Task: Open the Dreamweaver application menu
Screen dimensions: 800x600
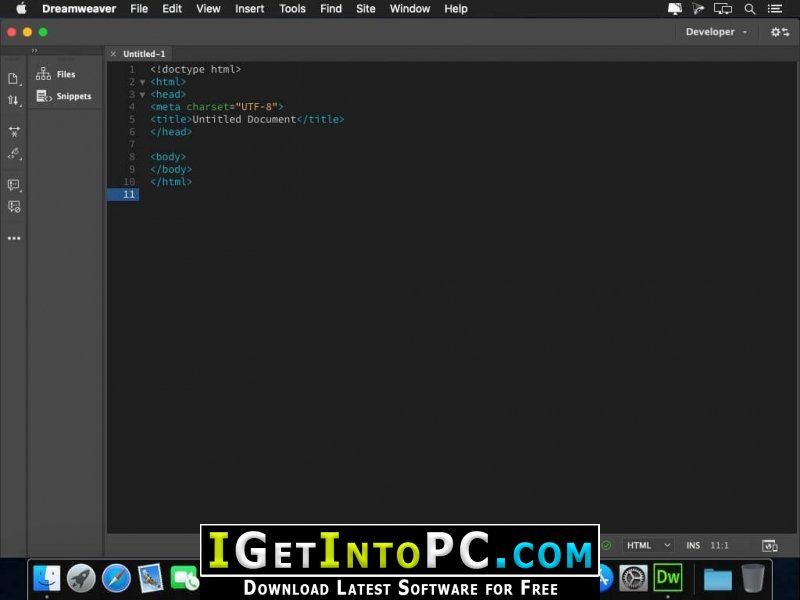Action: (79, 9)
